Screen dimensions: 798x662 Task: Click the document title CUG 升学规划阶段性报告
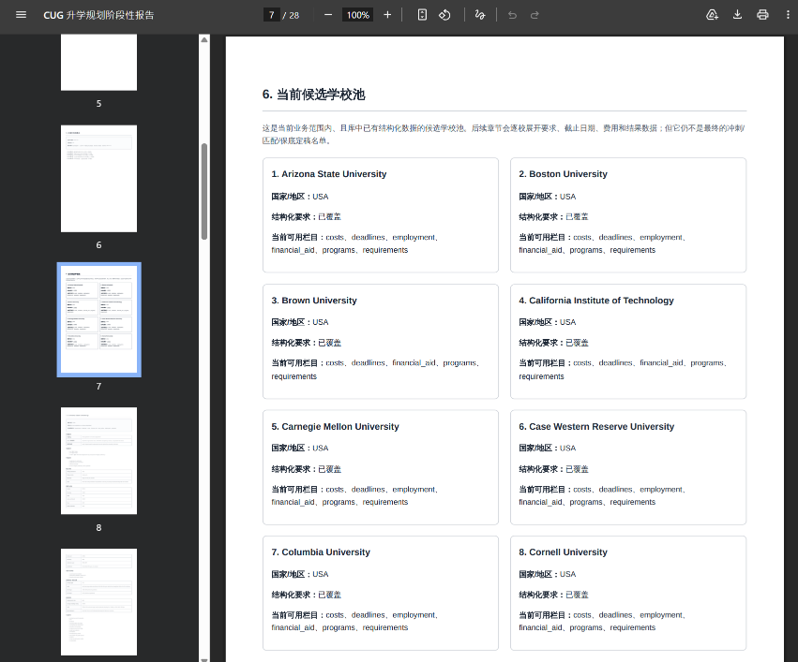coord(99,15)
